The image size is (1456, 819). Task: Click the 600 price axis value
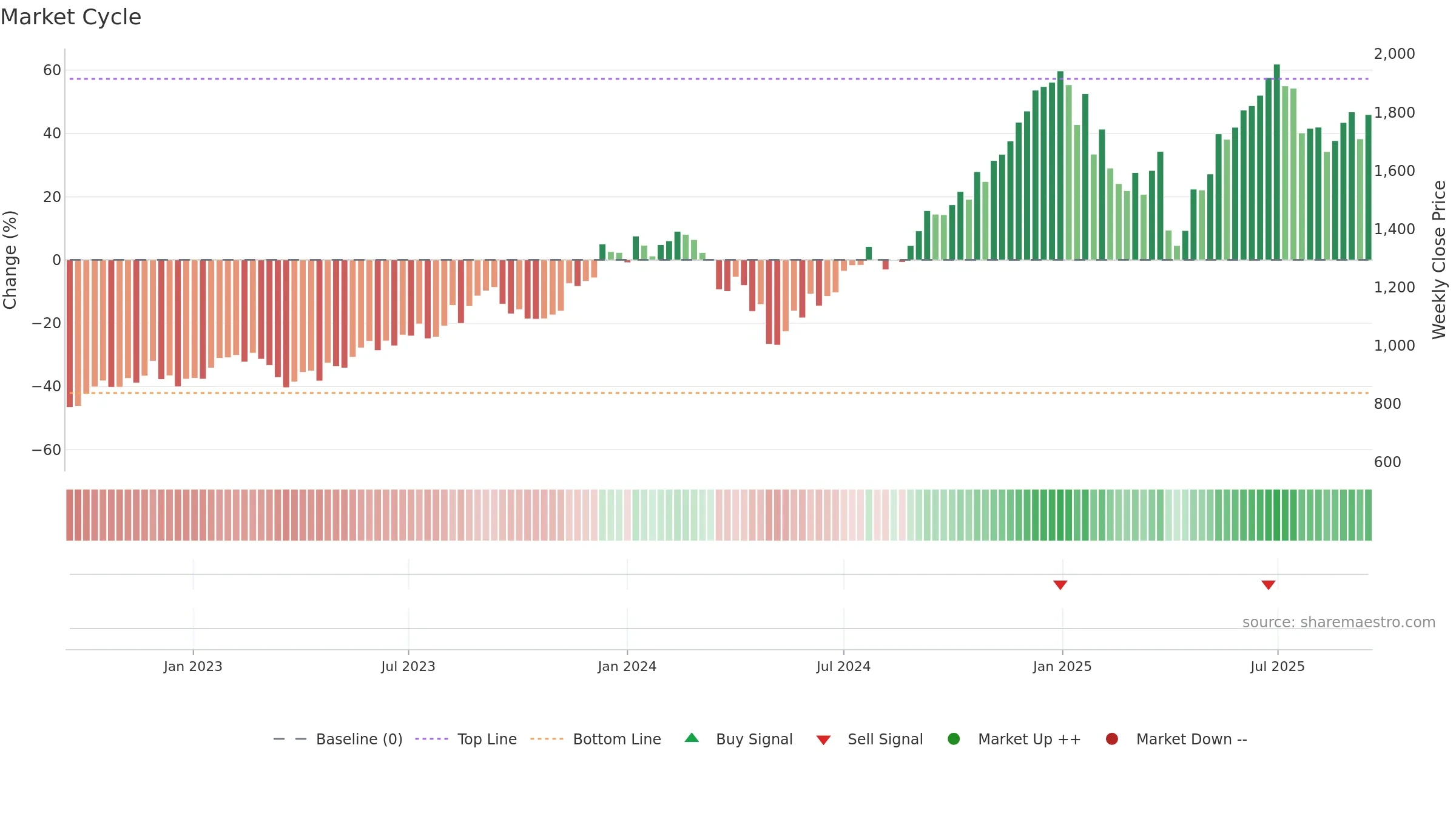pyautogui.click(x=1387, y=462)
